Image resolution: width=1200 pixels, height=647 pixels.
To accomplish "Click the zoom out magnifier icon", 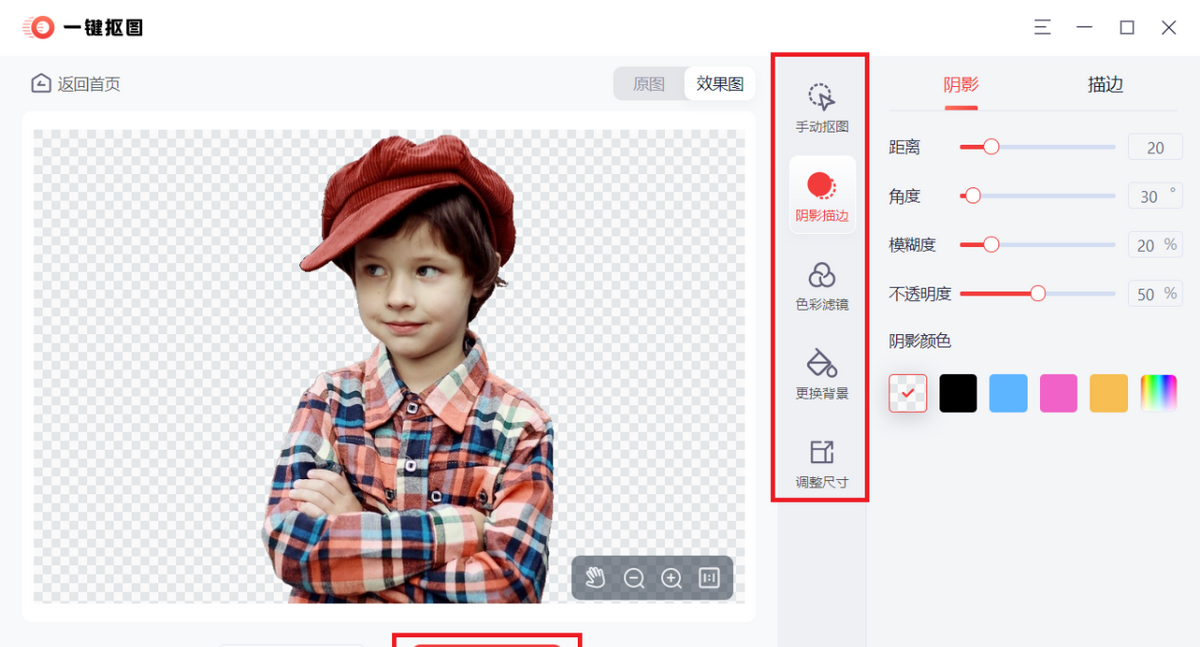I will pyautogui.click(x=634, y=578).
